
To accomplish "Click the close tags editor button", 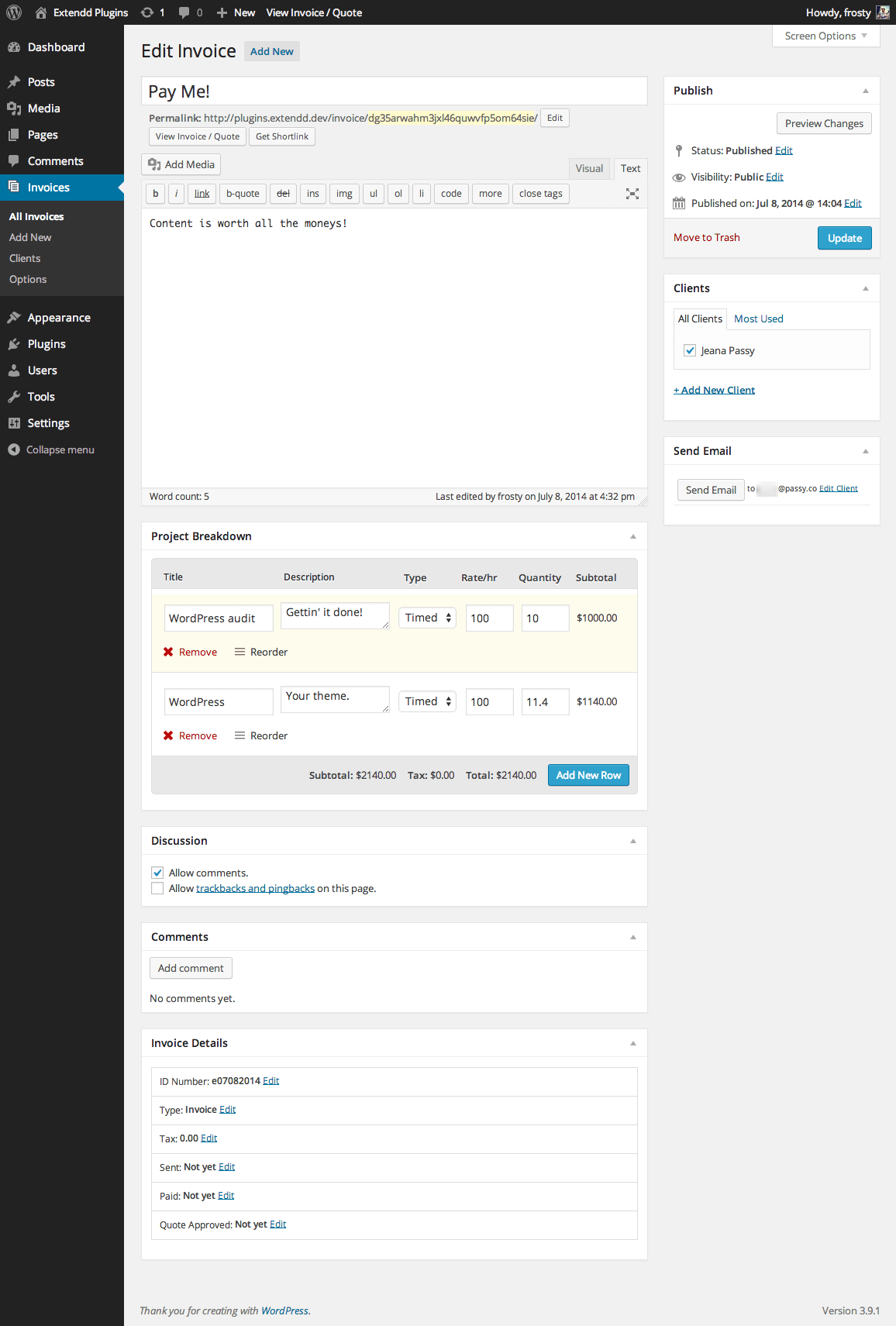I will (x=541, y=194).
